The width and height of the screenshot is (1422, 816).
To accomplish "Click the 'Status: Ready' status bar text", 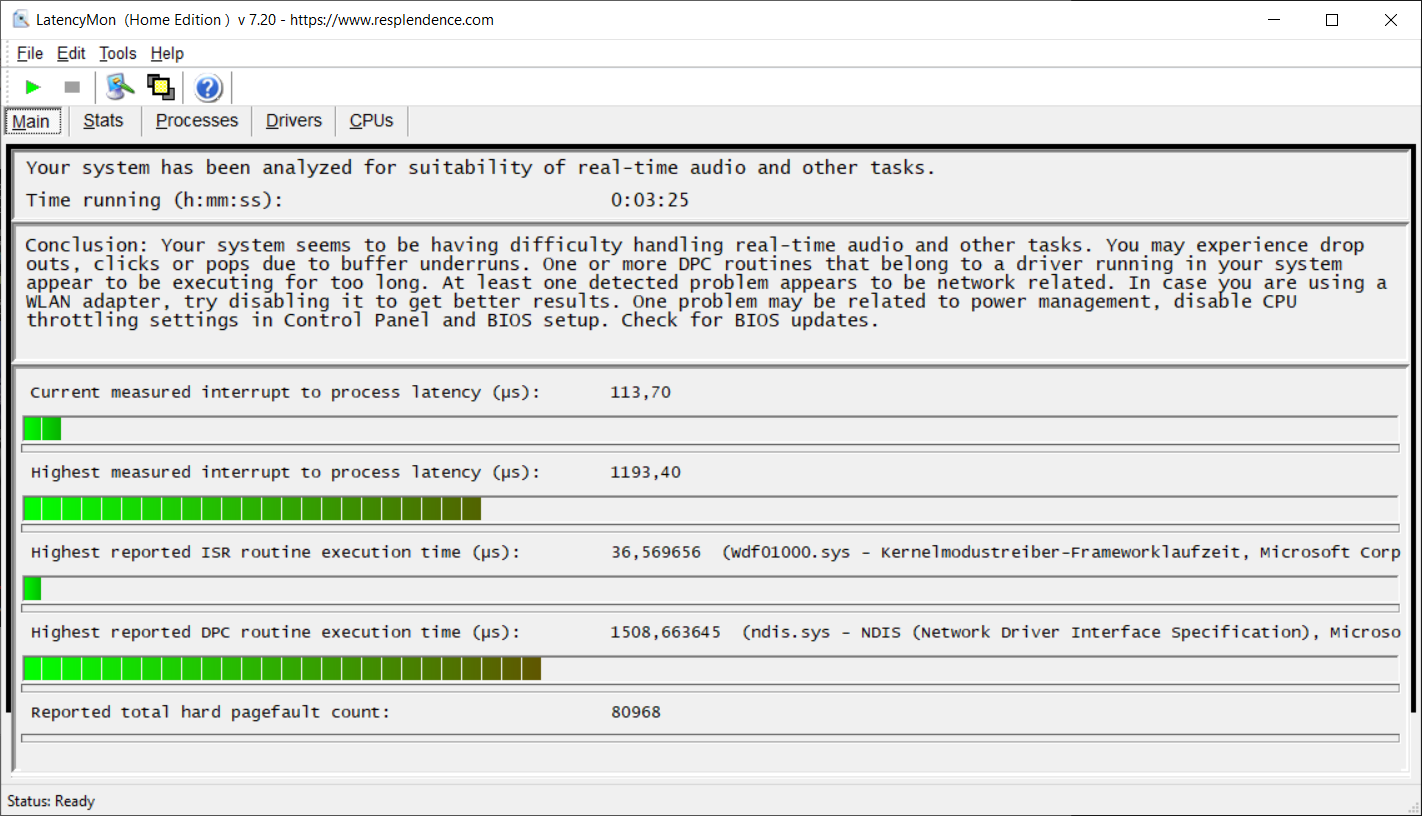I will tap(51, 801).
